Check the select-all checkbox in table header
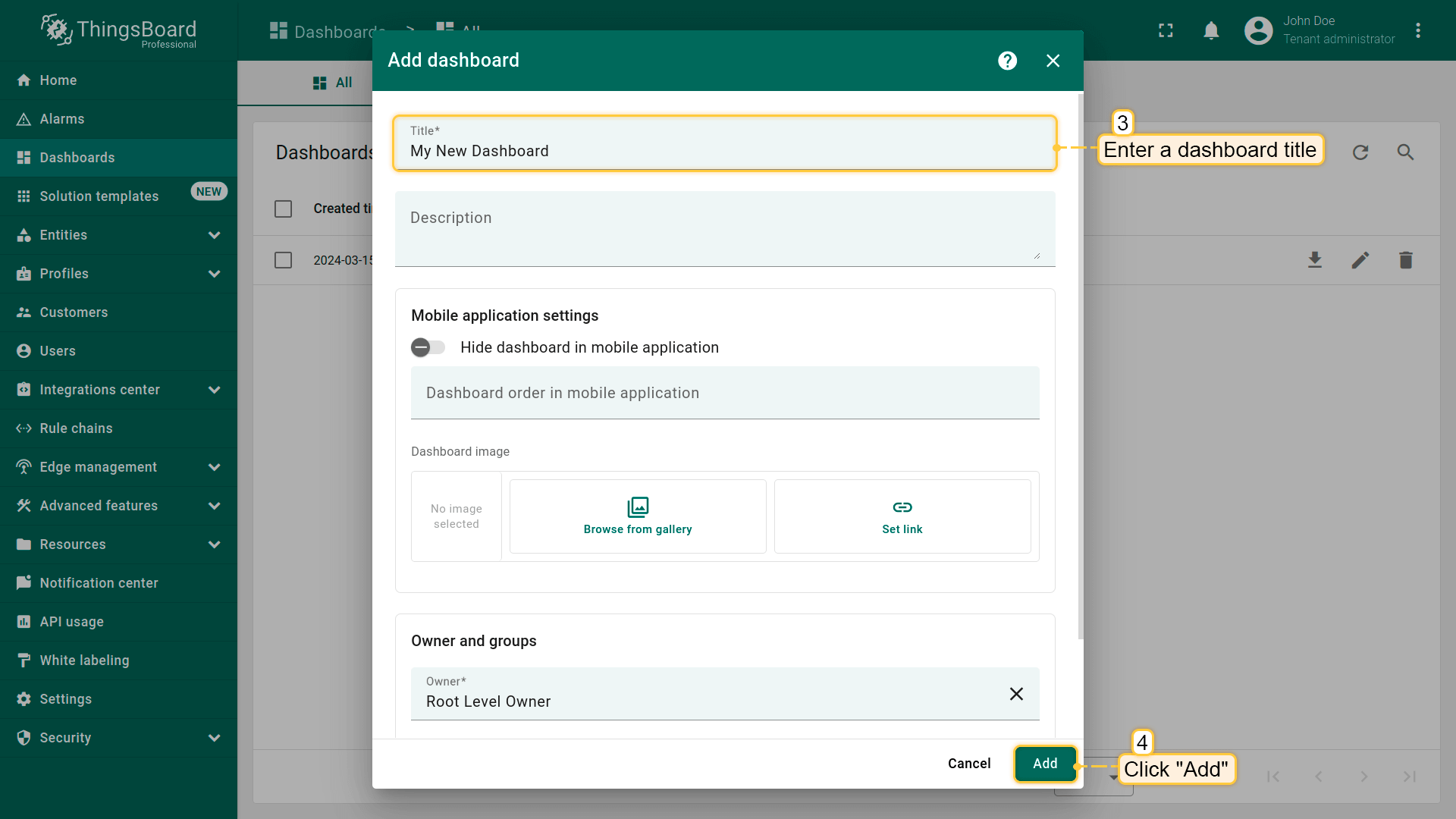Image resolution: width=1456 pixels, height=819 pixels. (283, 209)
